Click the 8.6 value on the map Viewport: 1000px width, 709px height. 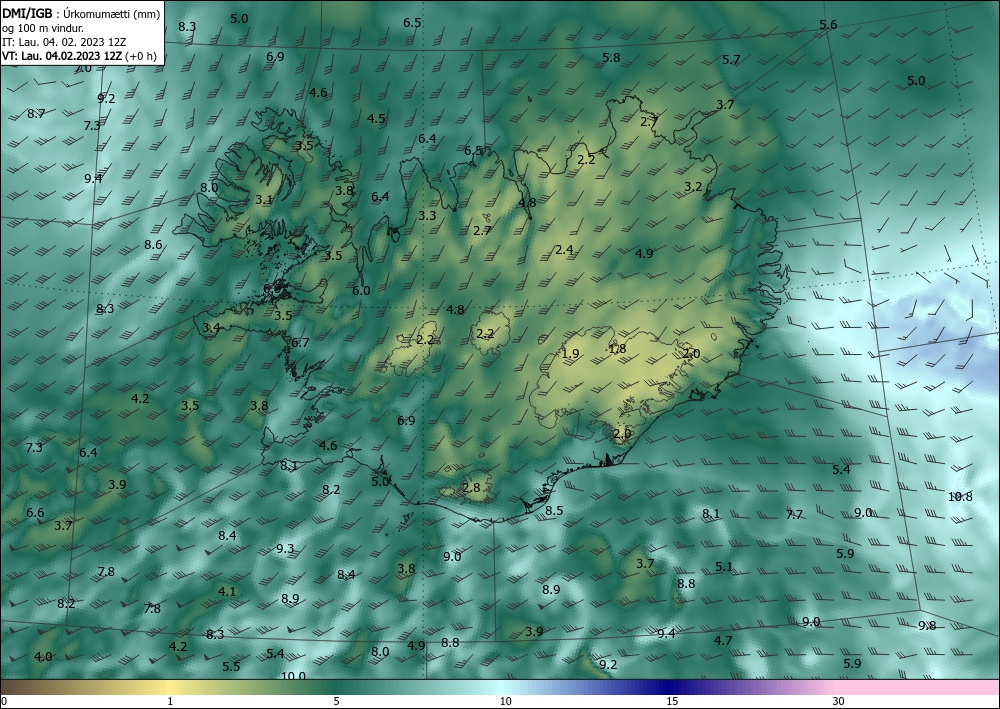click(x=153, y=244)
